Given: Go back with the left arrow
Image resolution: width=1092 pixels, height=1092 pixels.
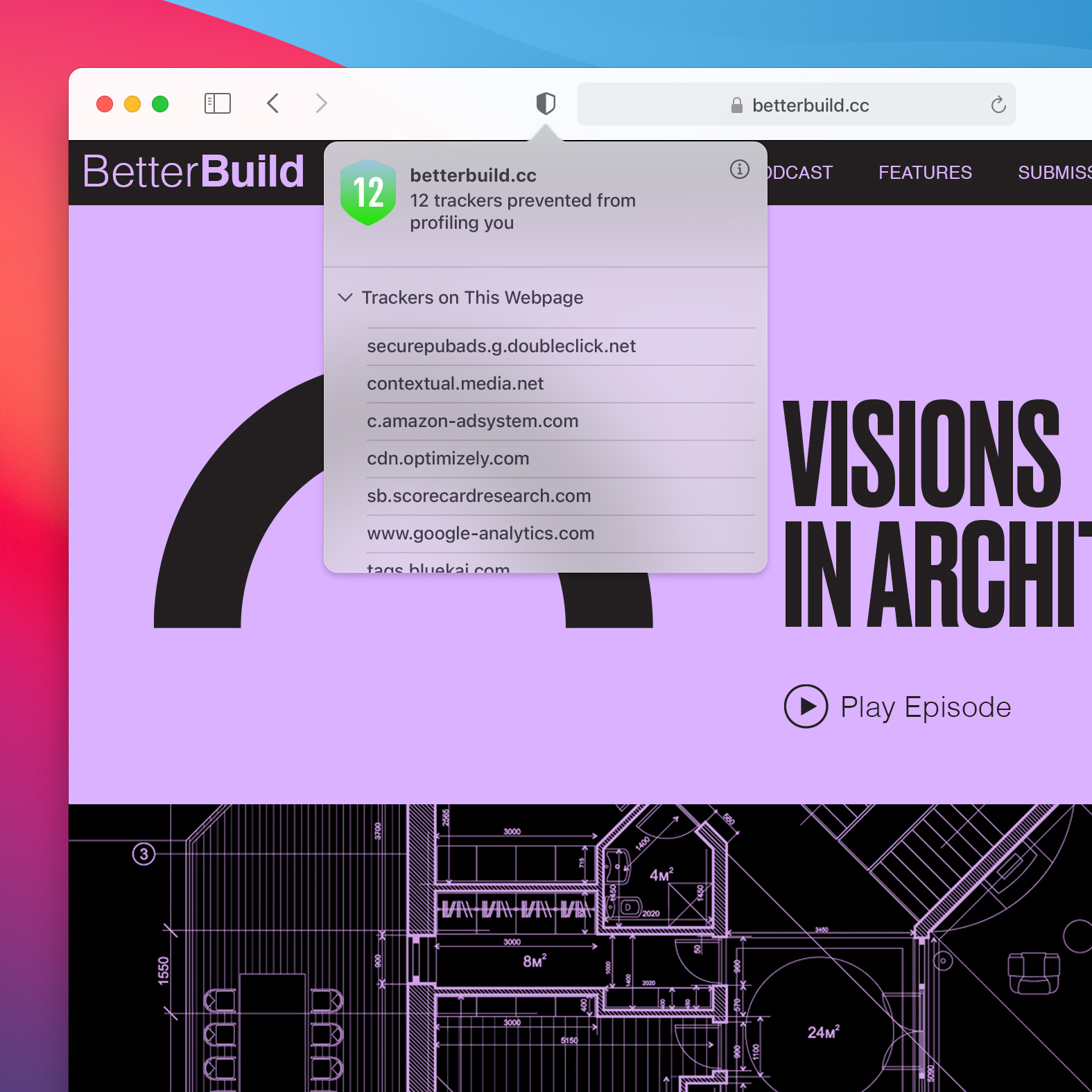Looking at the screenshot, I should pos(273,103).
